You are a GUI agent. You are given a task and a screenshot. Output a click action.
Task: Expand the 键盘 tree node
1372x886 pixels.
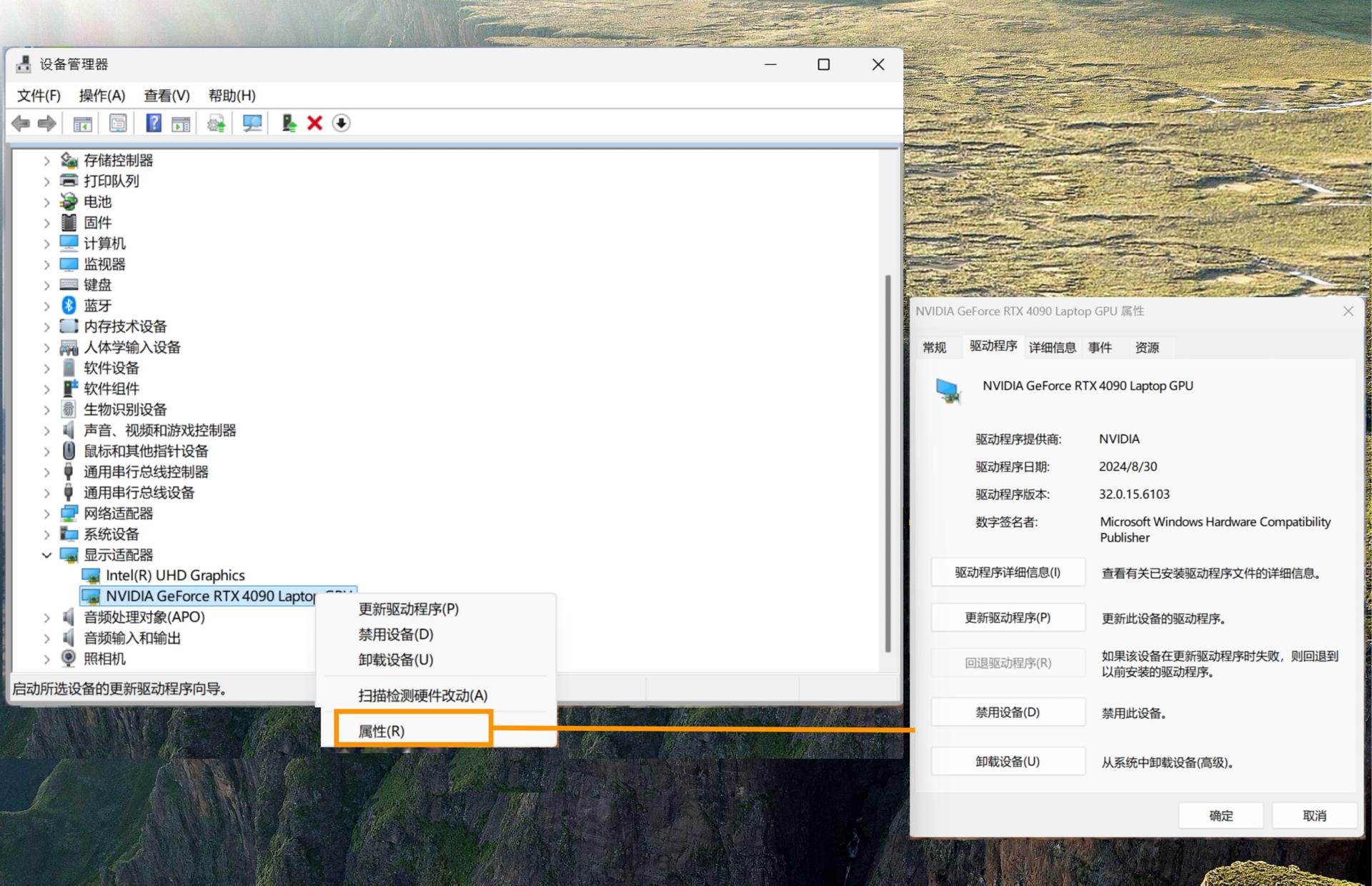(47, 285)
